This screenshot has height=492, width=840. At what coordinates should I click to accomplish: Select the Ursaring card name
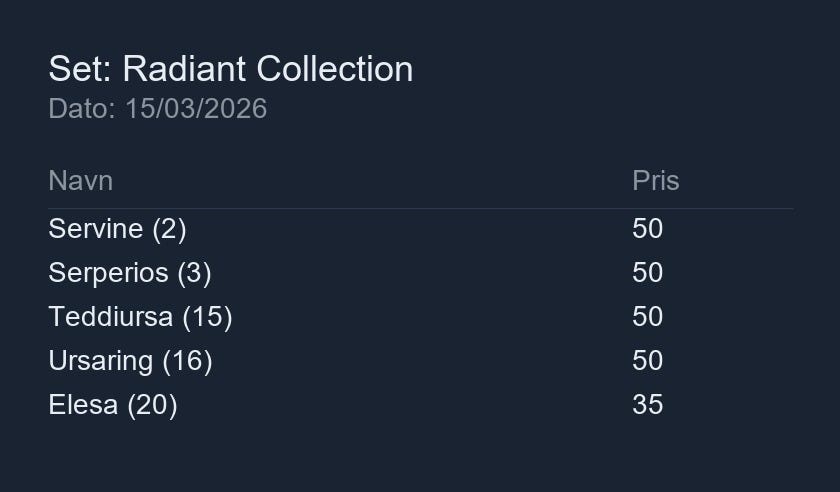pyautogui.click(x=100, y=361)
